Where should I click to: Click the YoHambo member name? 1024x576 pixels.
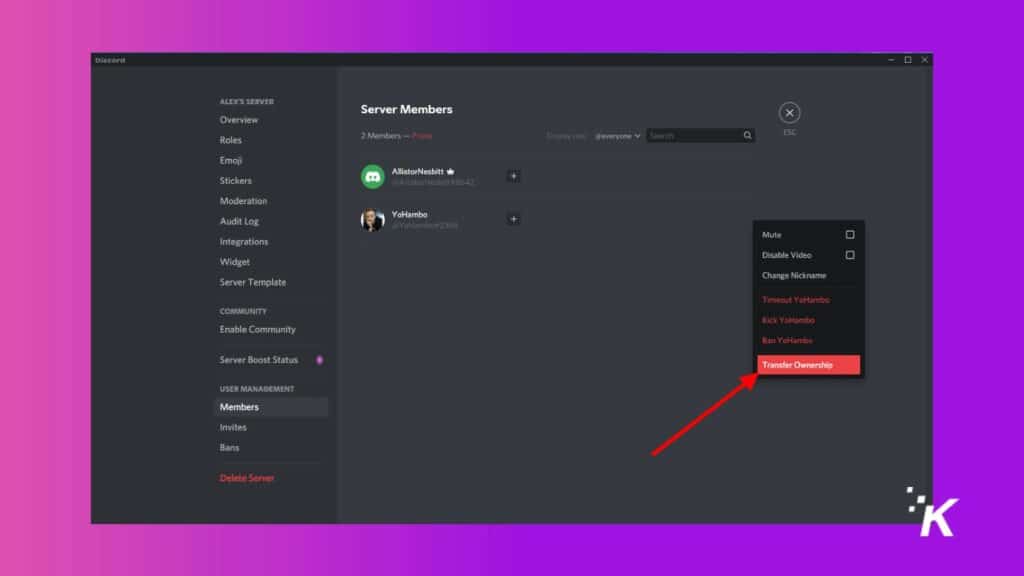(409, 214)
